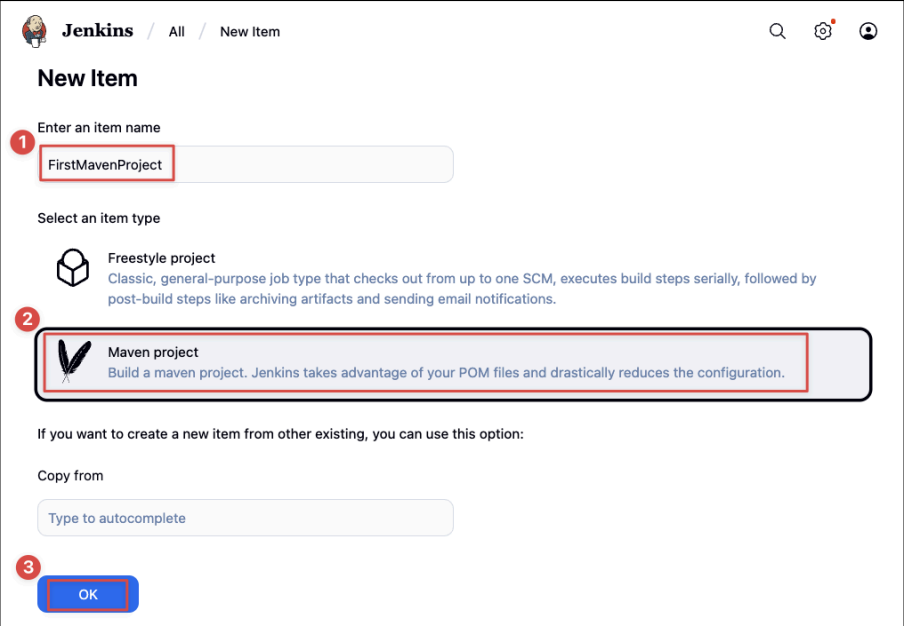Select the Freestyle project item type
This screenshot has width=904, height=626.
click(x=453, y=278)
